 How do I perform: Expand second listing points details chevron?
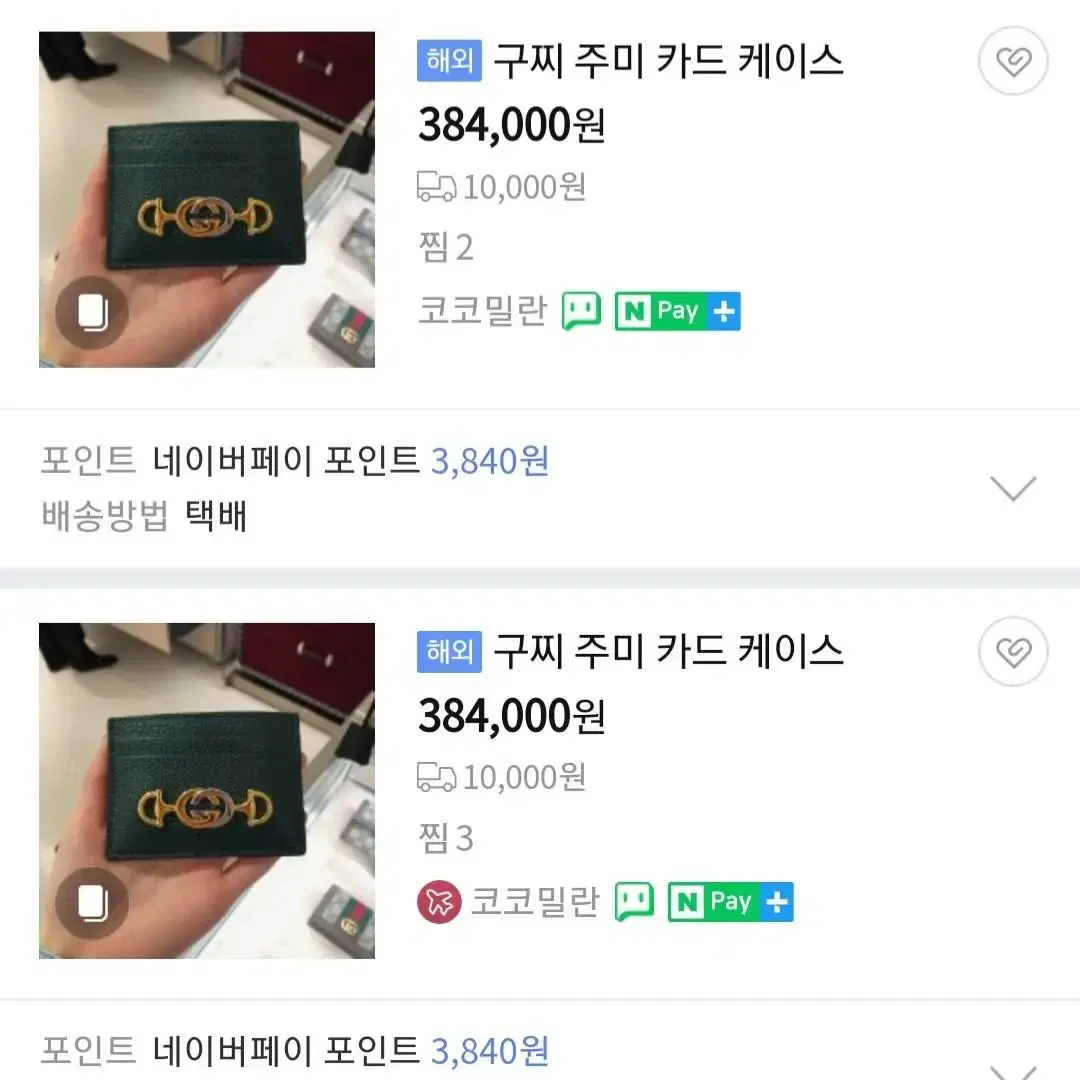pos(1013,1071)
